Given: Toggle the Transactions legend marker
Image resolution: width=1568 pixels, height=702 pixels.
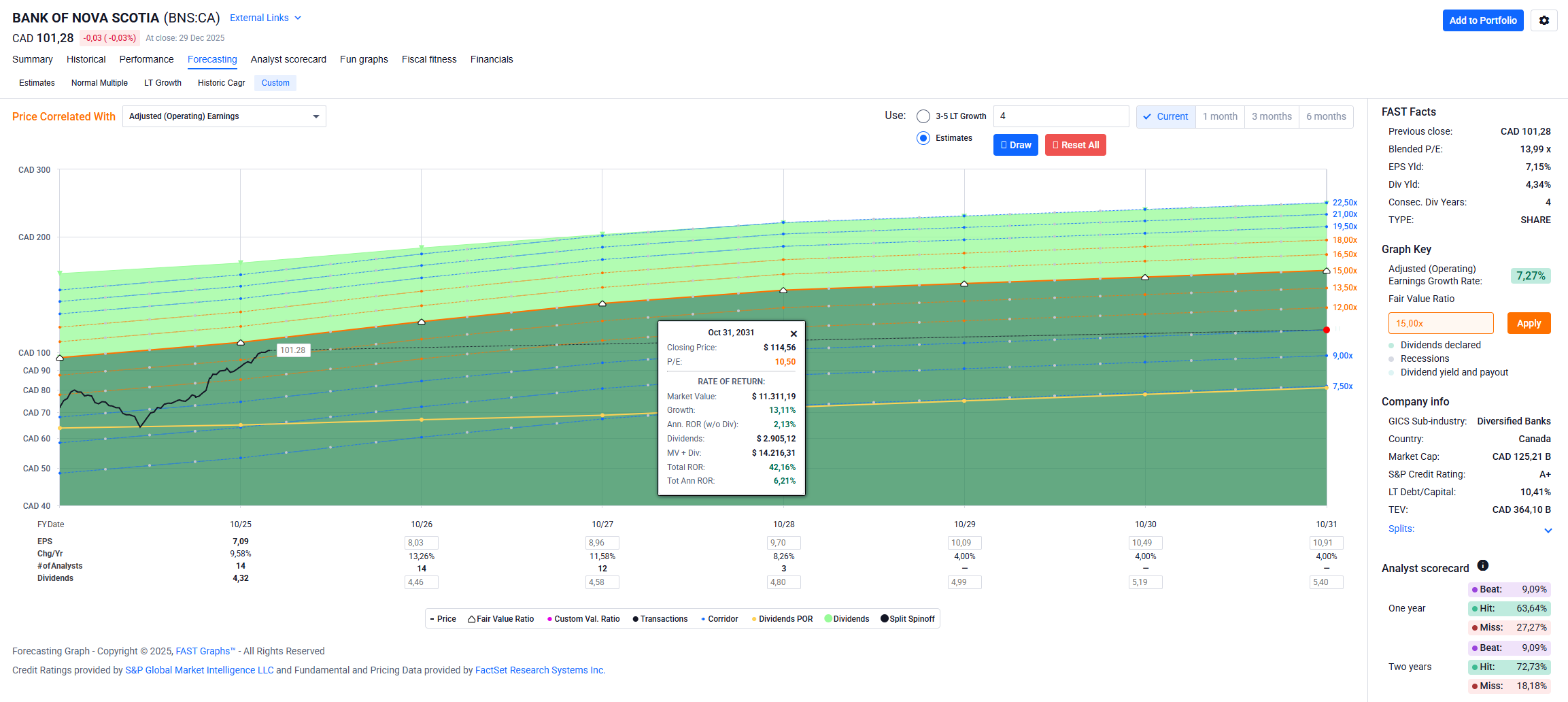Looking at the screenshot, I should pyautogui.click(x=635, y=619).
